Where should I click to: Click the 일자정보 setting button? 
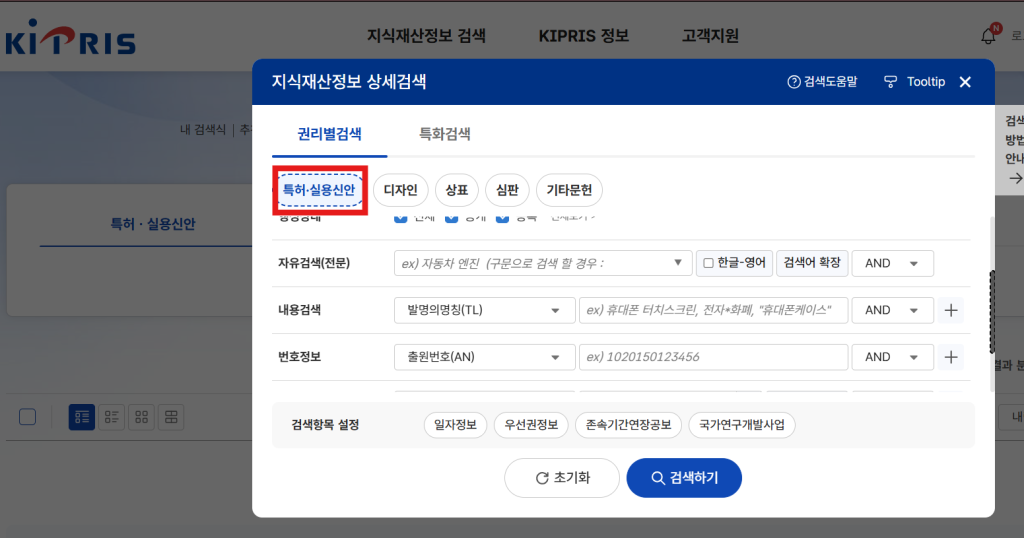coord(455,425)
